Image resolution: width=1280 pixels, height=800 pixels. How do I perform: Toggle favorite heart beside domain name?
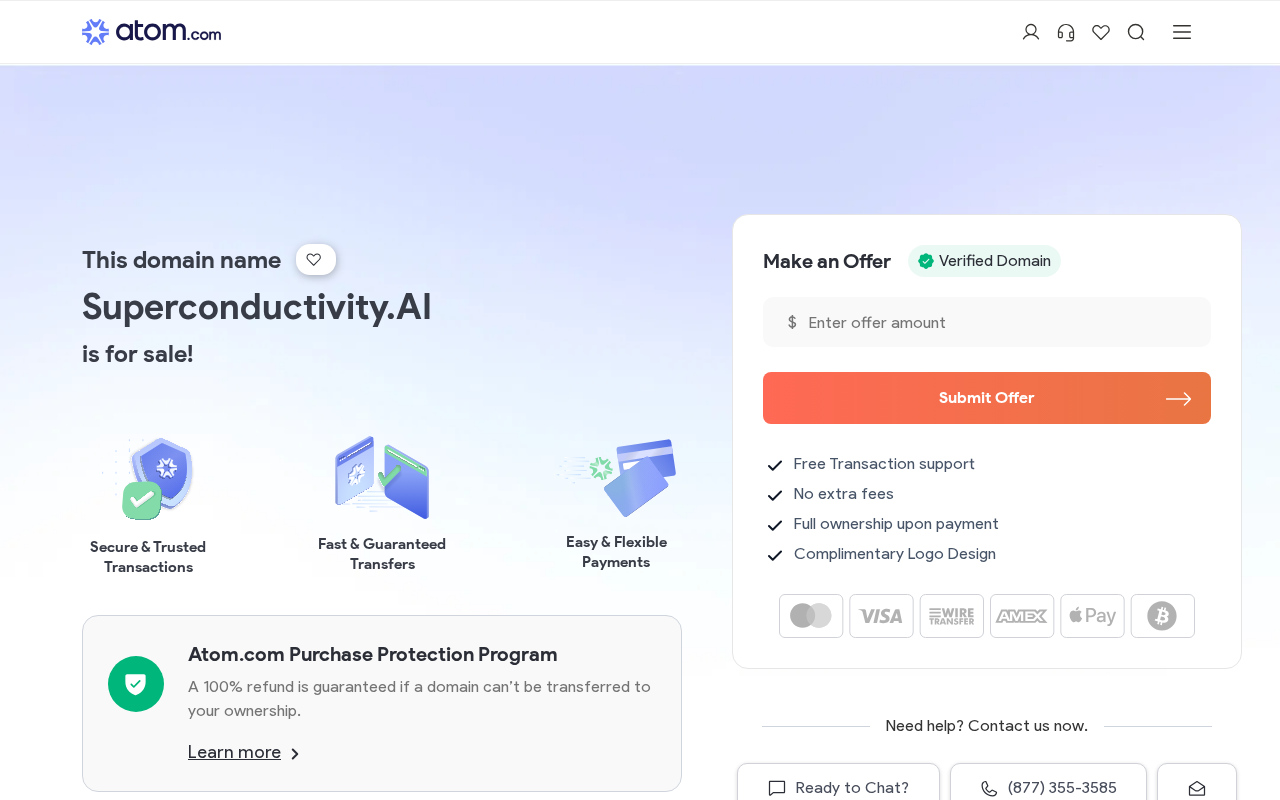coord(315,260)
